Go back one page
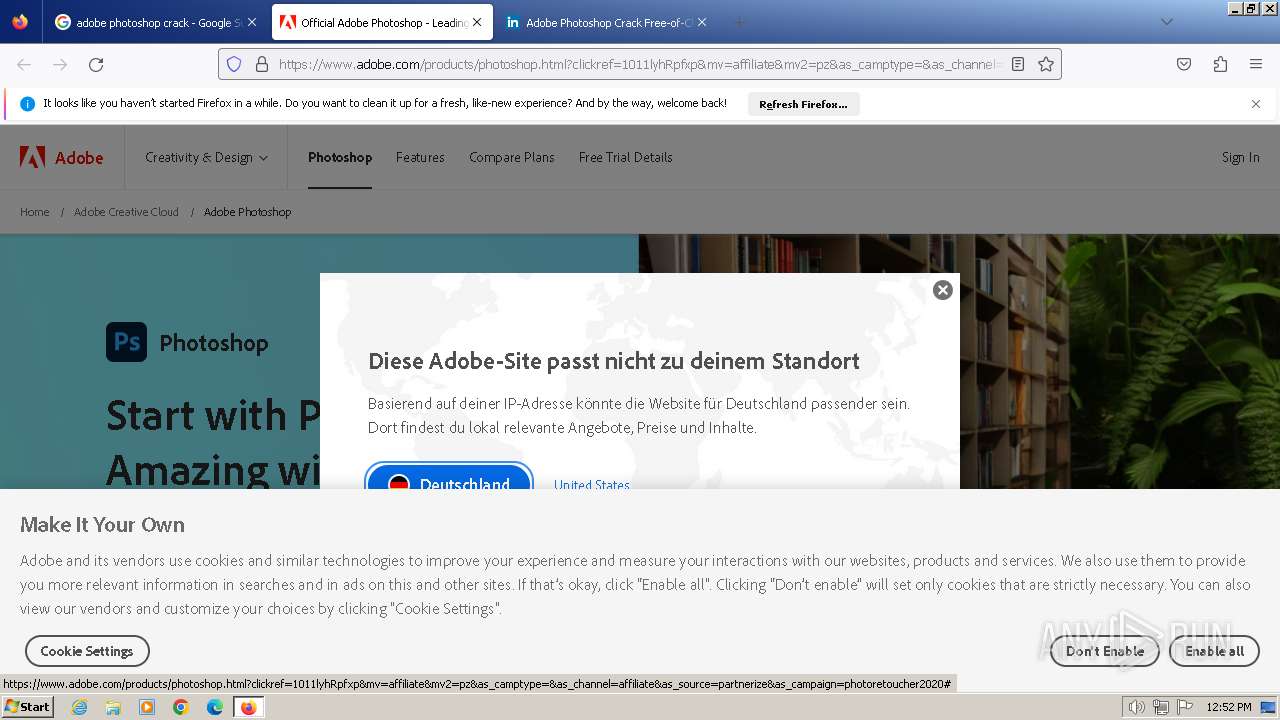 tap(24, 64)
